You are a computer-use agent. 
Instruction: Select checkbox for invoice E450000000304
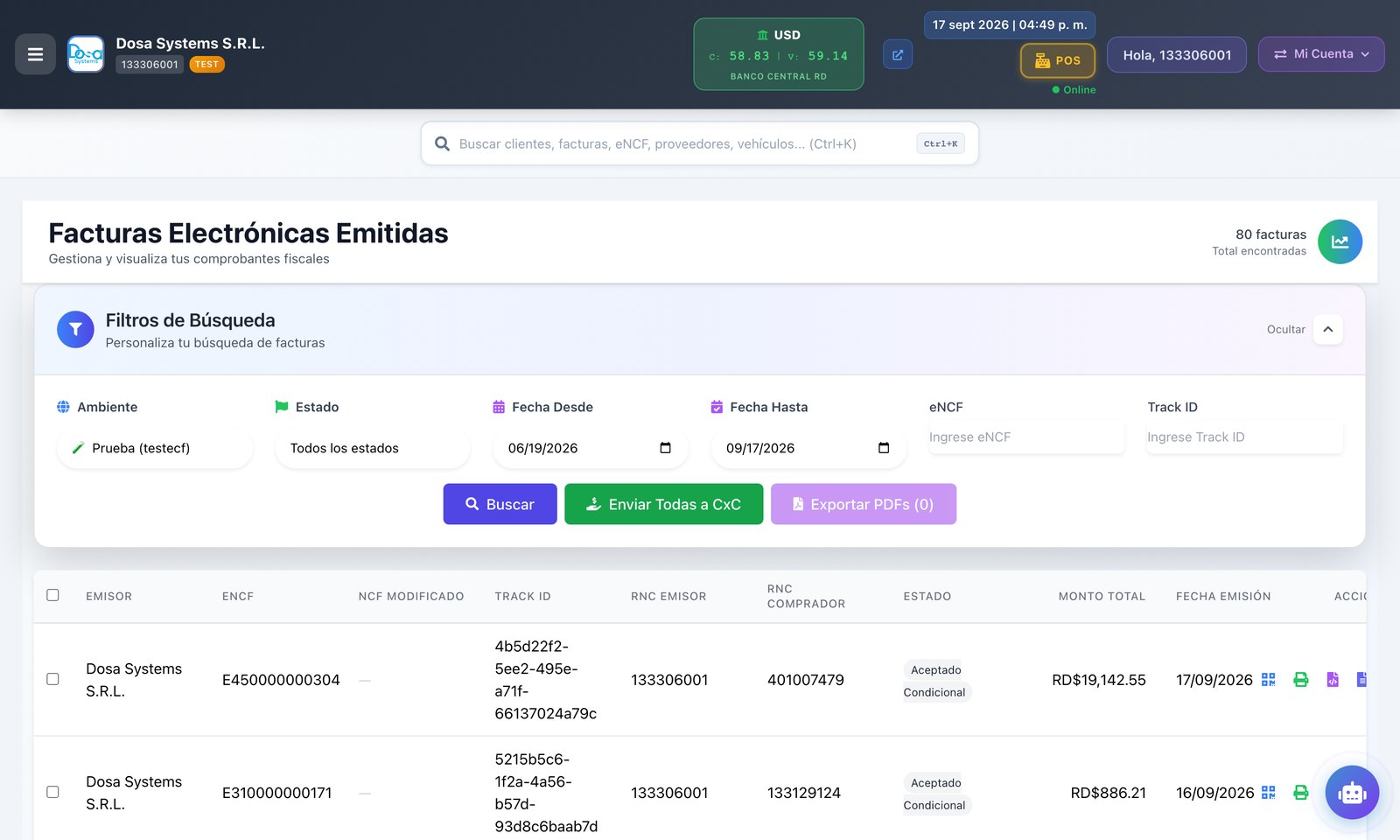pos(52,679)
